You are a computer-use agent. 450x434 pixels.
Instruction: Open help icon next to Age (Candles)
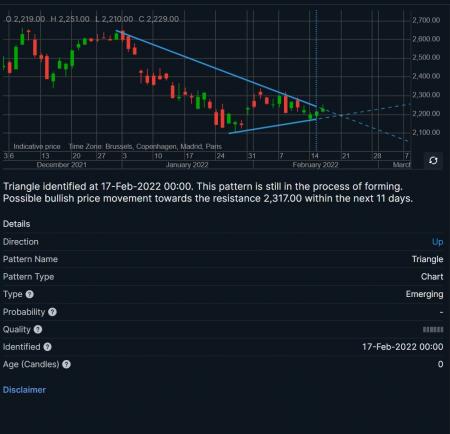(x=66, y=364)
